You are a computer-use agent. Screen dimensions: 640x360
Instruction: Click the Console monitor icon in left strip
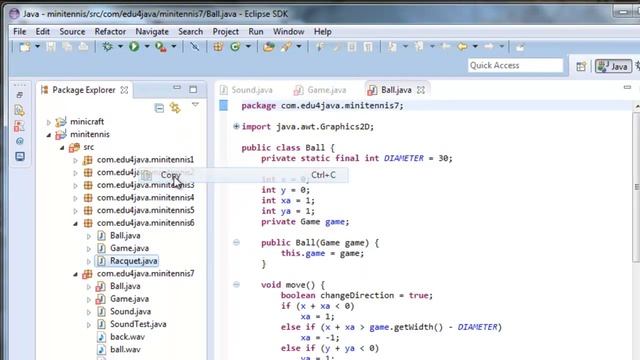point(20,156)
